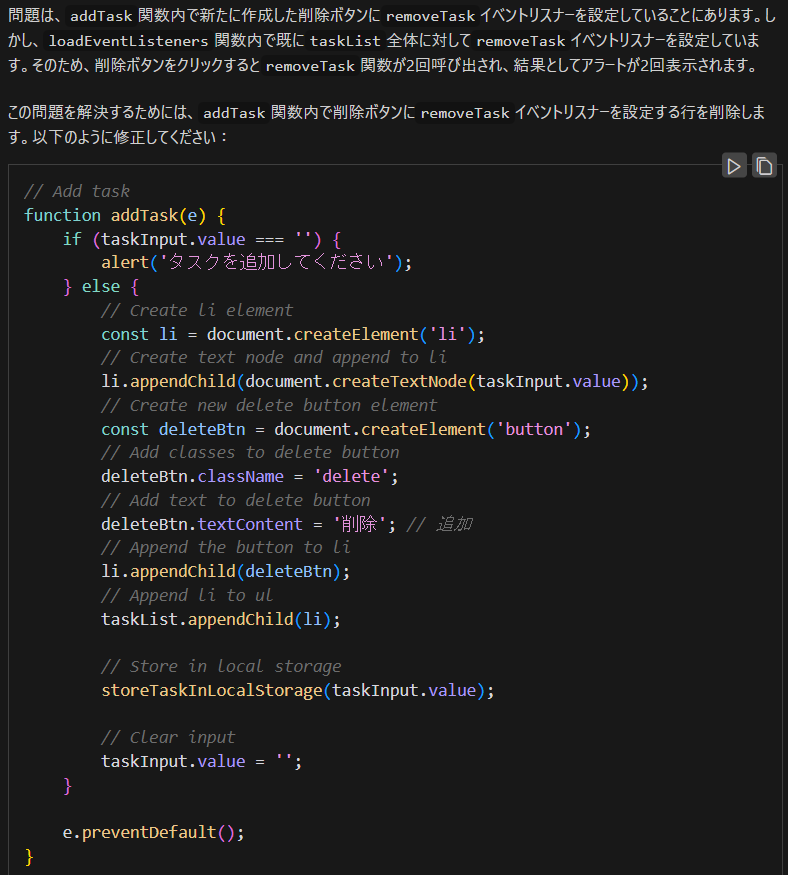Click the li.appendChild(deleteBtn) line
The image size is (788, 875).
pos(225,571)
